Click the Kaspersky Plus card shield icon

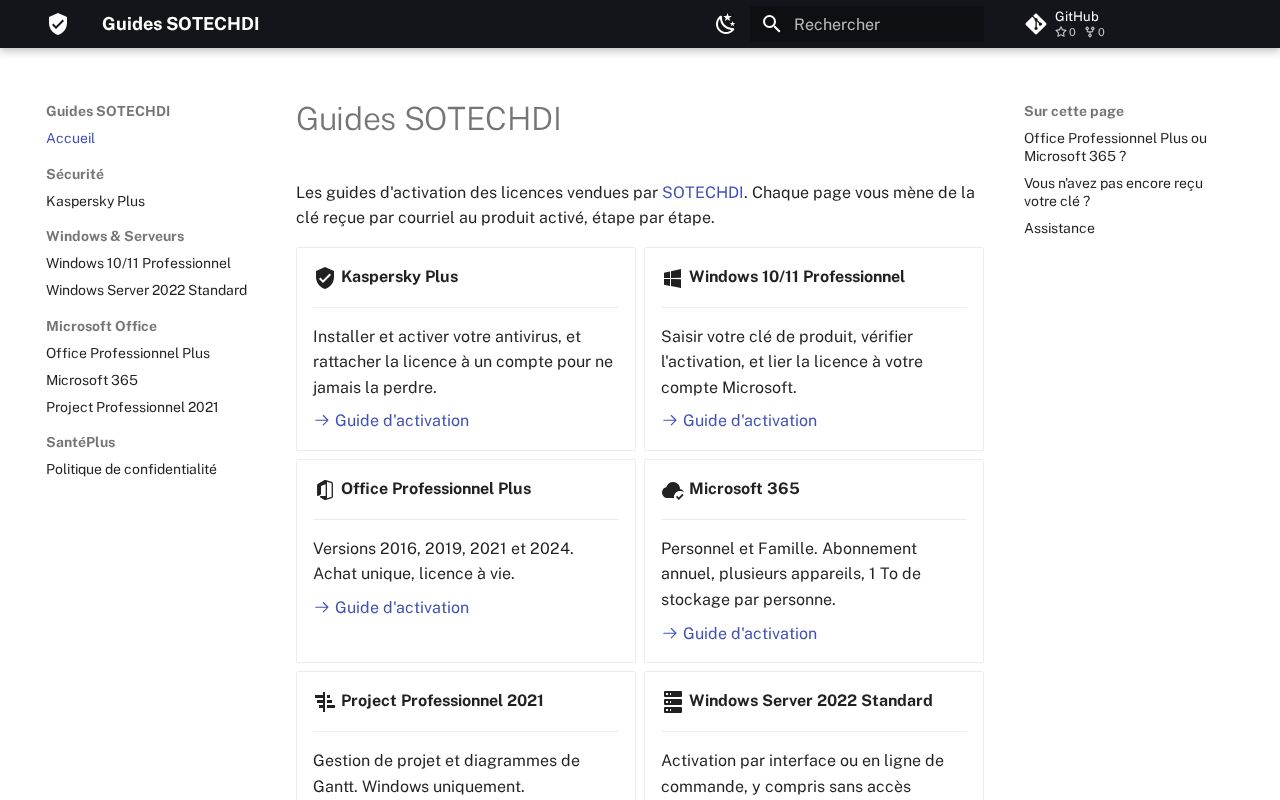324,278
